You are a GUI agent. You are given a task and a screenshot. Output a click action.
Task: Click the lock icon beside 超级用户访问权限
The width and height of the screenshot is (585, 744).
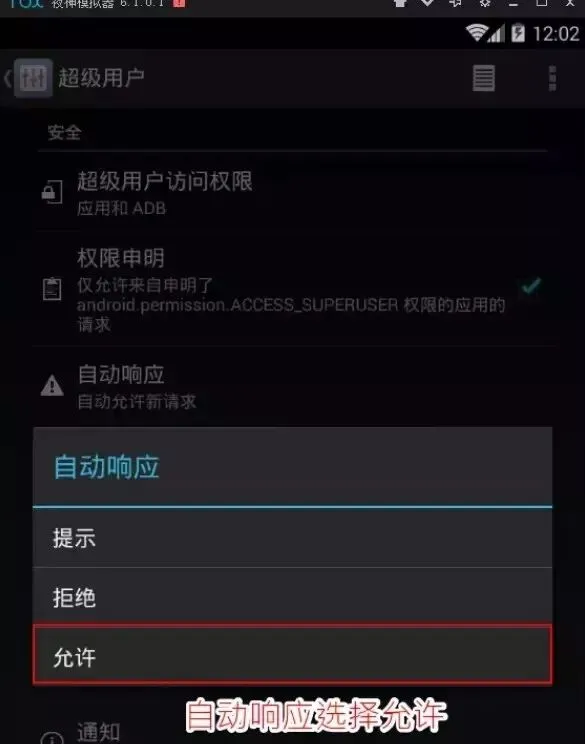coord(52,192)
